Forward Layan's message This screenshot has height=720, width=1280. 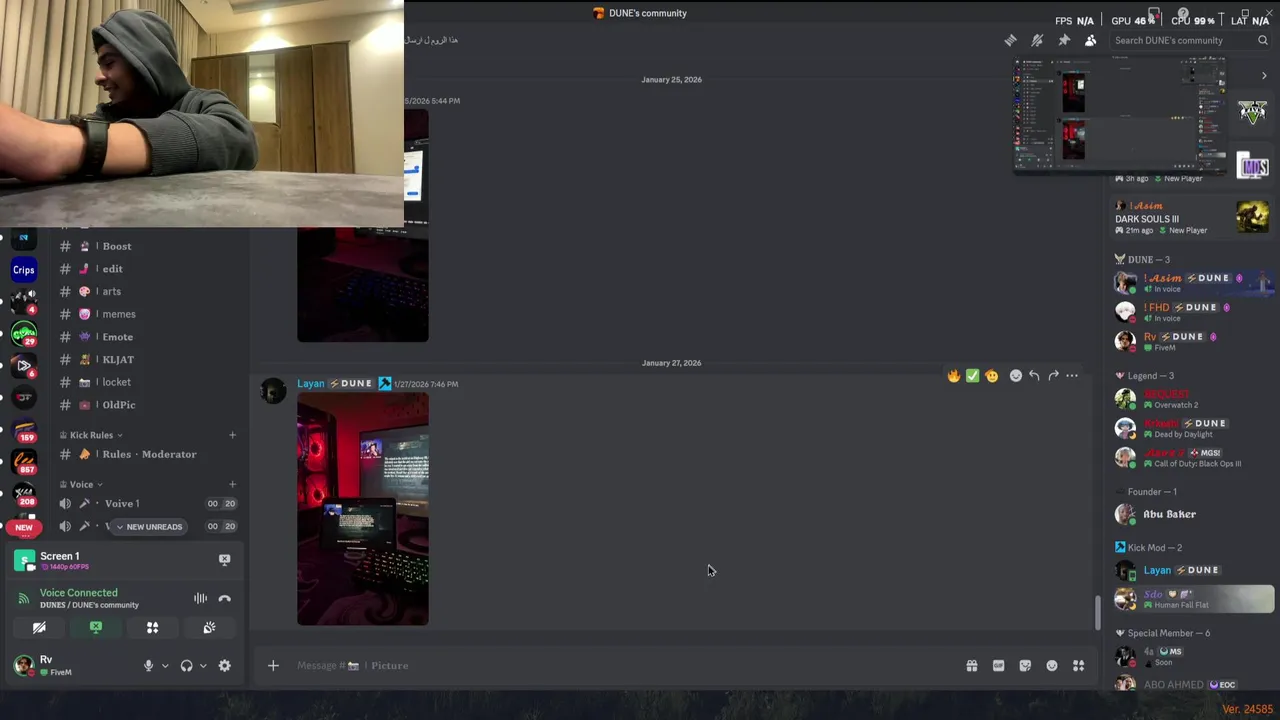(1053, 376)
